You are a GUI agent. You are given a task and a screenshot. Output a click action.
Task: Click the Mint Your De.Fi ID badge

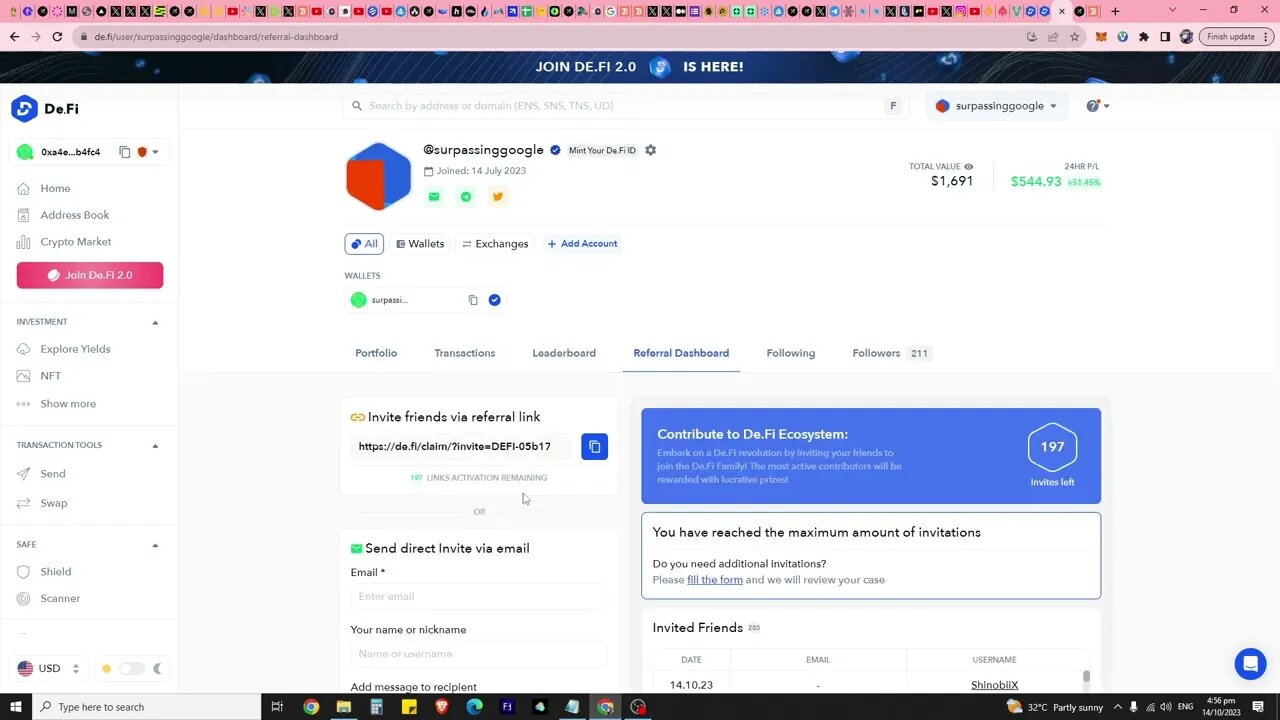602,150
